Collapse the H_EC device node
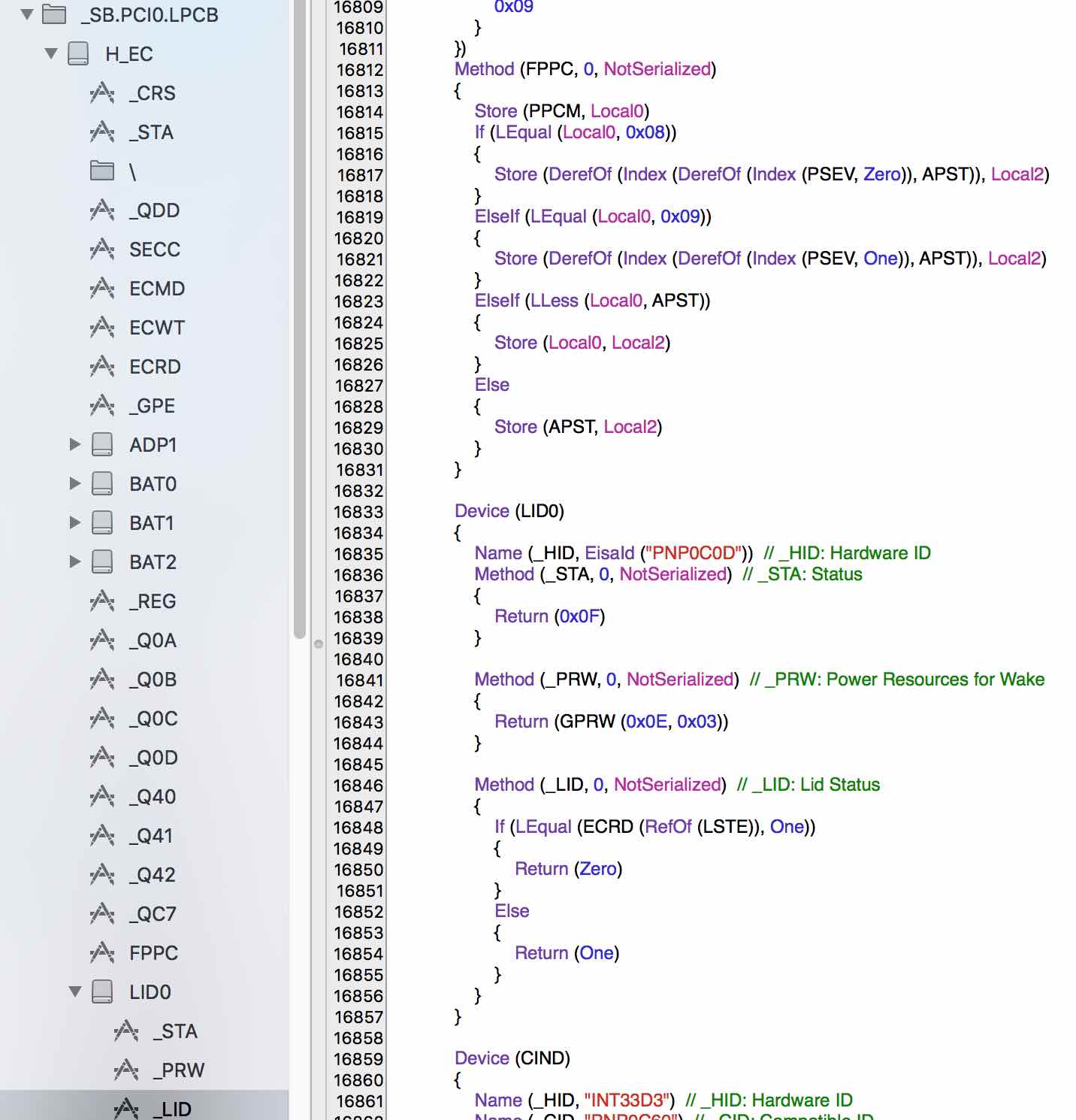 pos(51,53)
